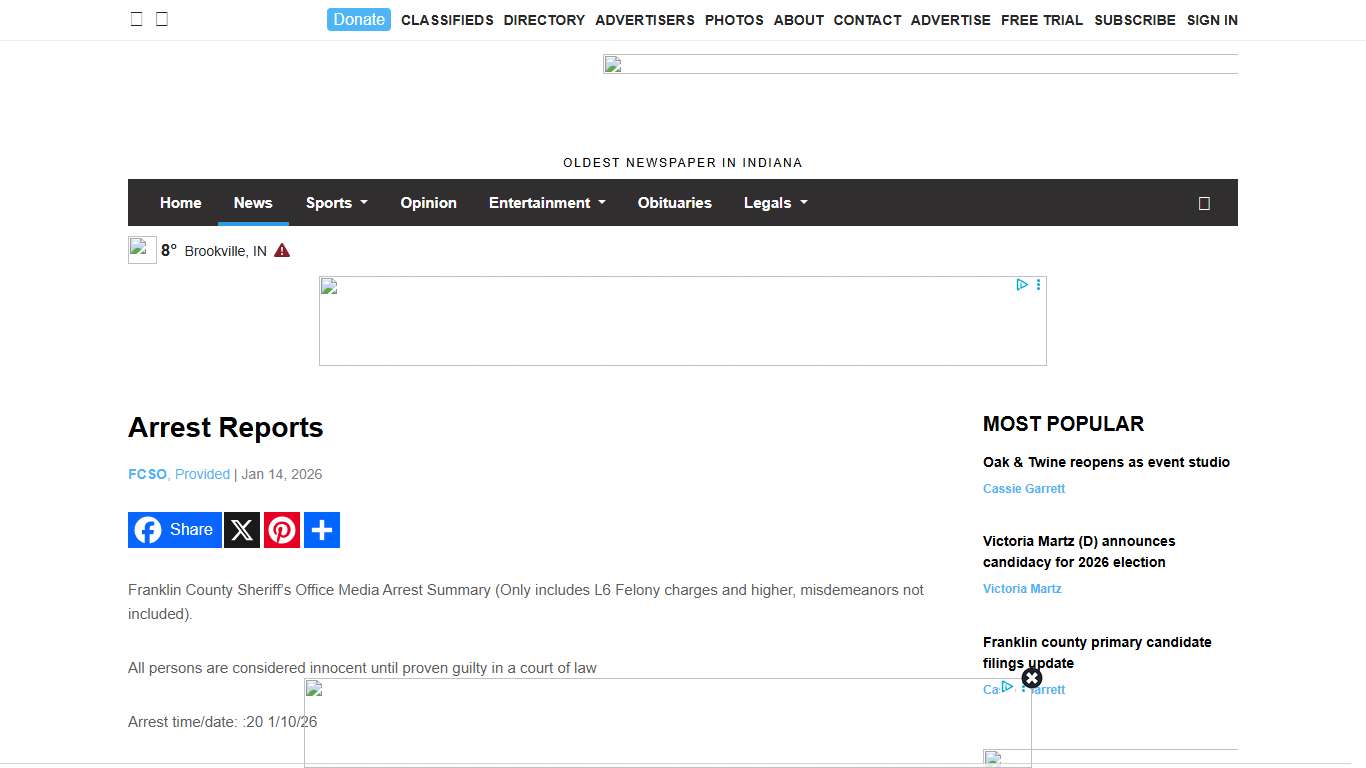Read Oak & Twine reopens article
The width and height of the screenshot is (1366, 768).
1106,462
